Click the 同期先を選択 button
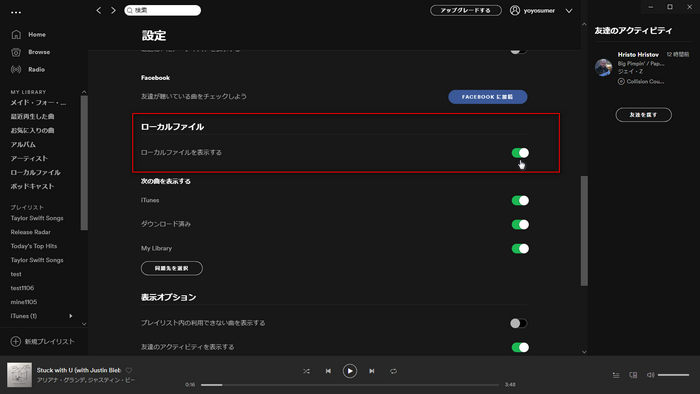Viewport: 700px width, 394px height. (x=172, y=268)
